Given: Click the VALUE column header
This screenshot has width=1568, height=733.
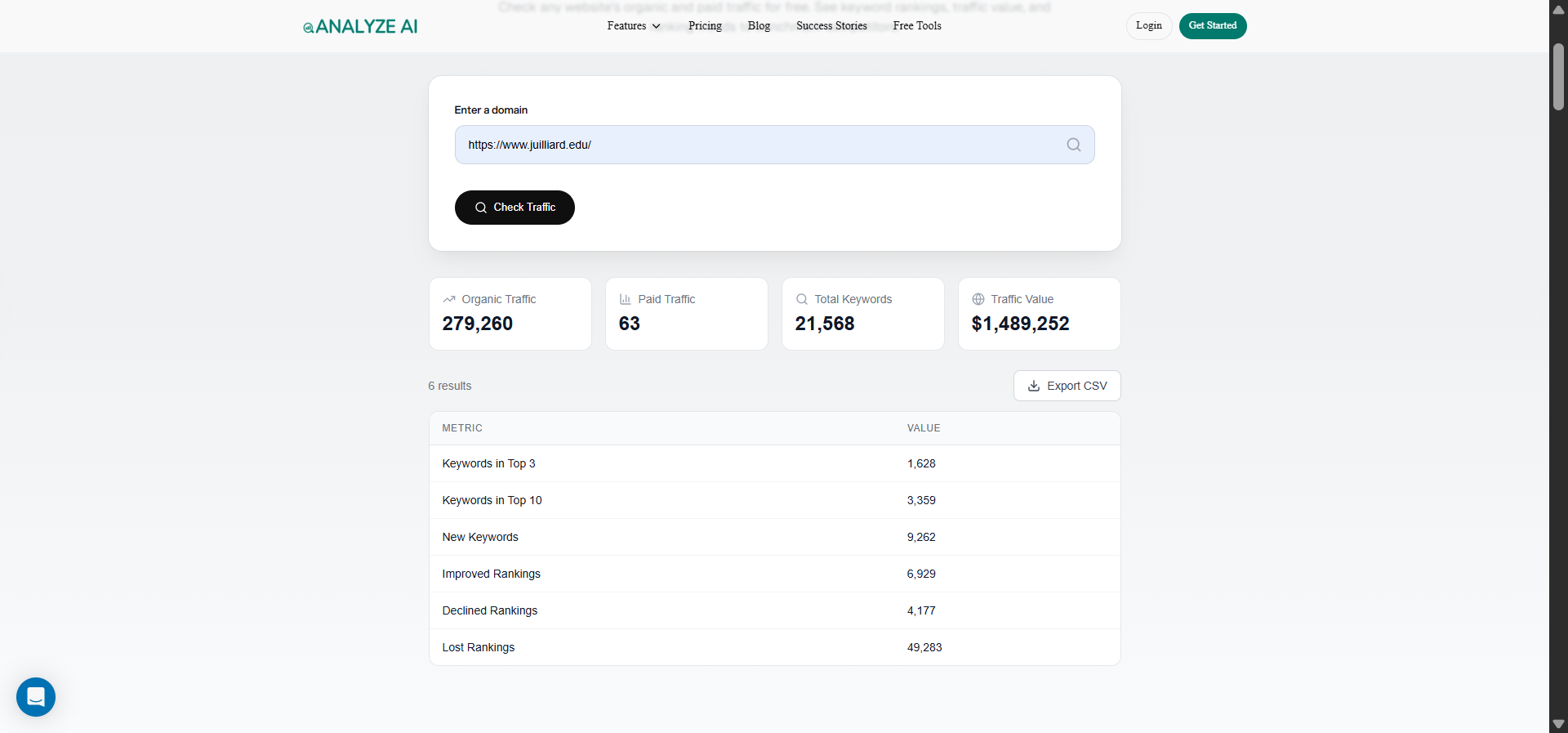Looking at the screenshot, I should click(x=924, y=428).
